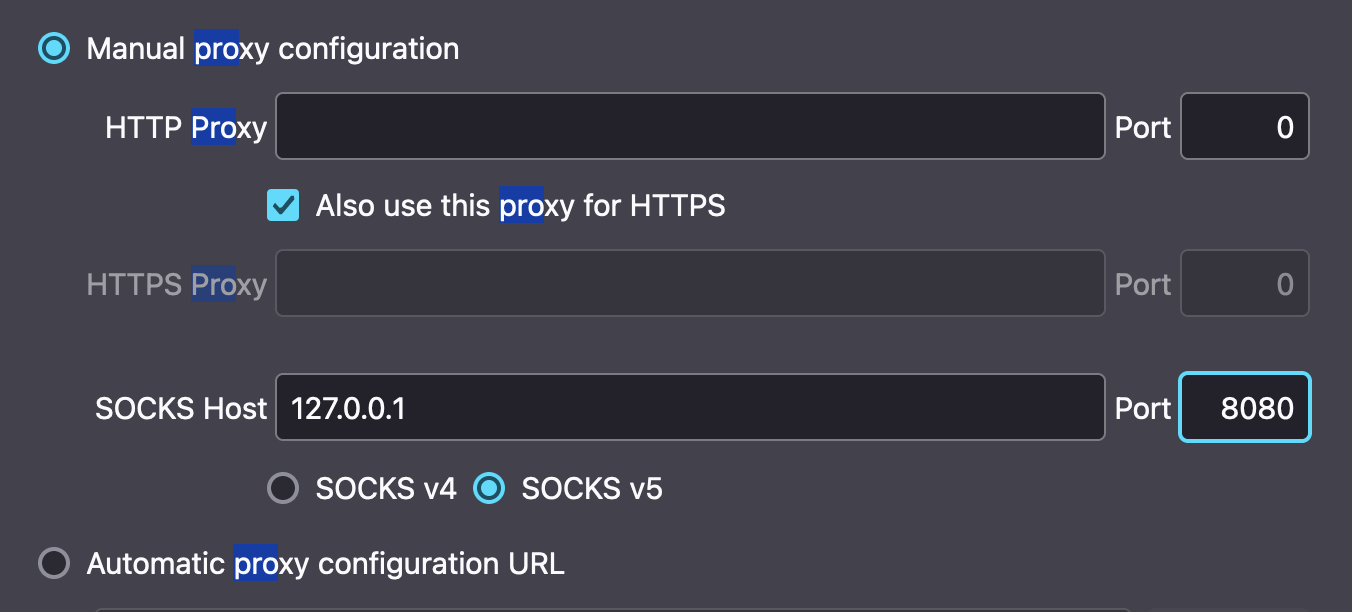Click the HTTP Proxy Port field
This screenshot has height=612, width=1352.
[1245, 127]
